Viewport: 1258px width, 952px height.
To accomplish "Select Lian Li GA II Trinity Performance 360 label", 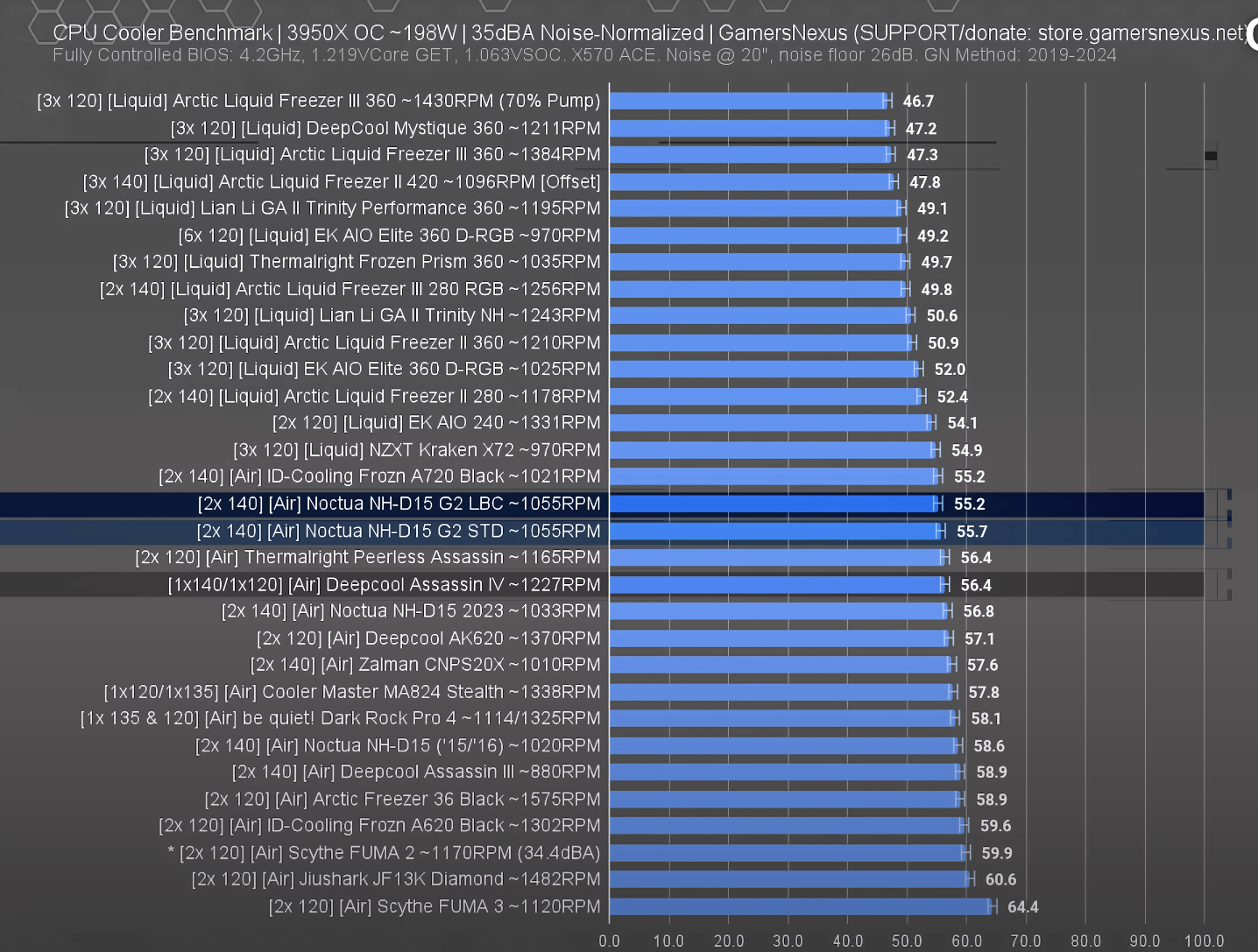I will (333, 208).
